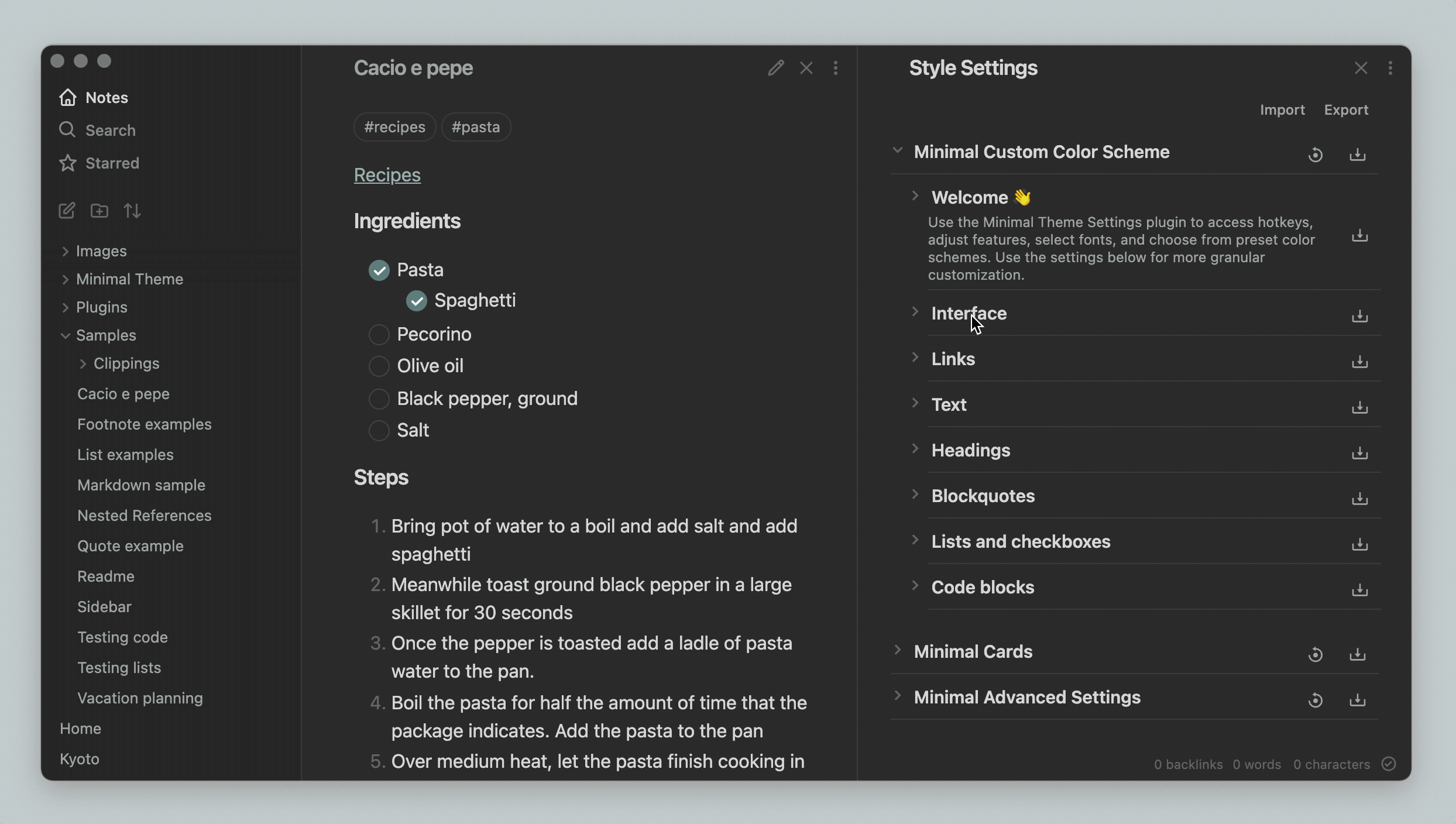The image size is (1456, 824).
Task: Click the Import button
Action: click(x=1282, y=110)
